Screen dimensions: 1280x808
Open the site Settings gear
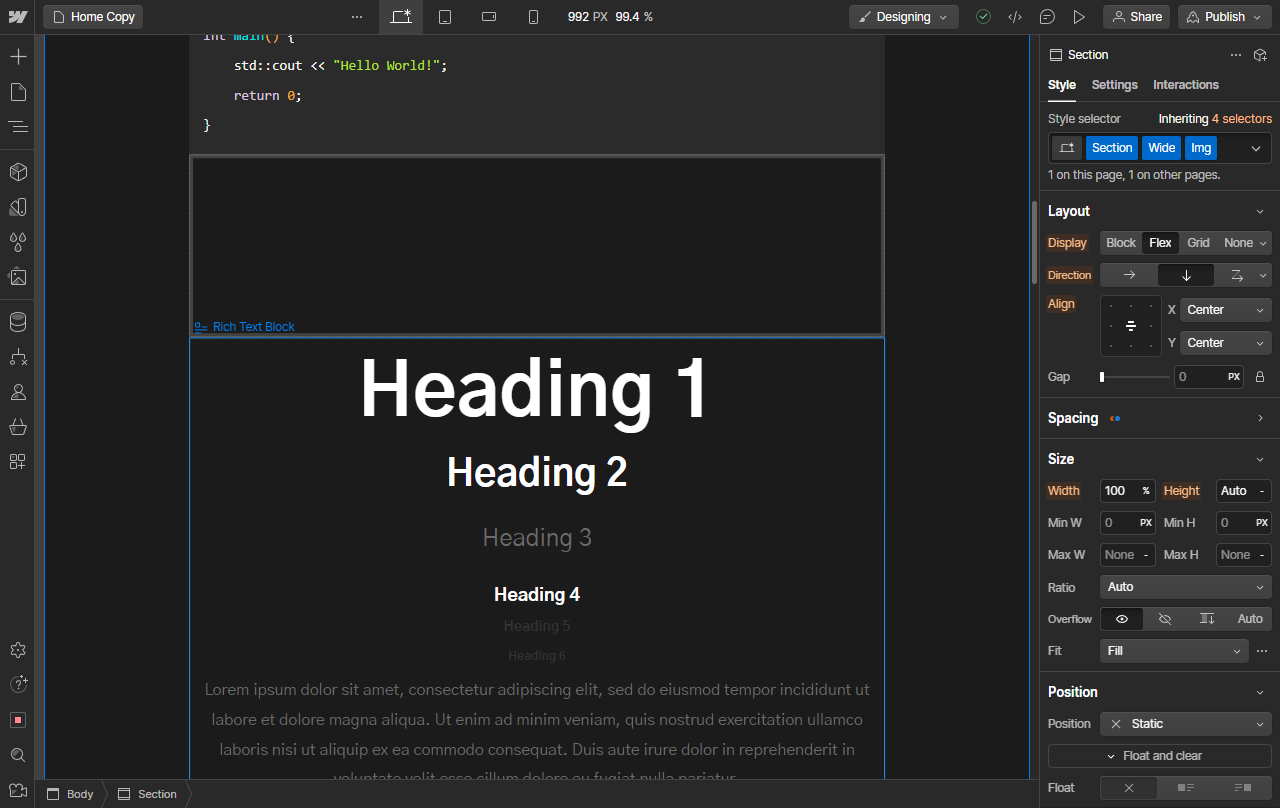click(x=17, y=650)
